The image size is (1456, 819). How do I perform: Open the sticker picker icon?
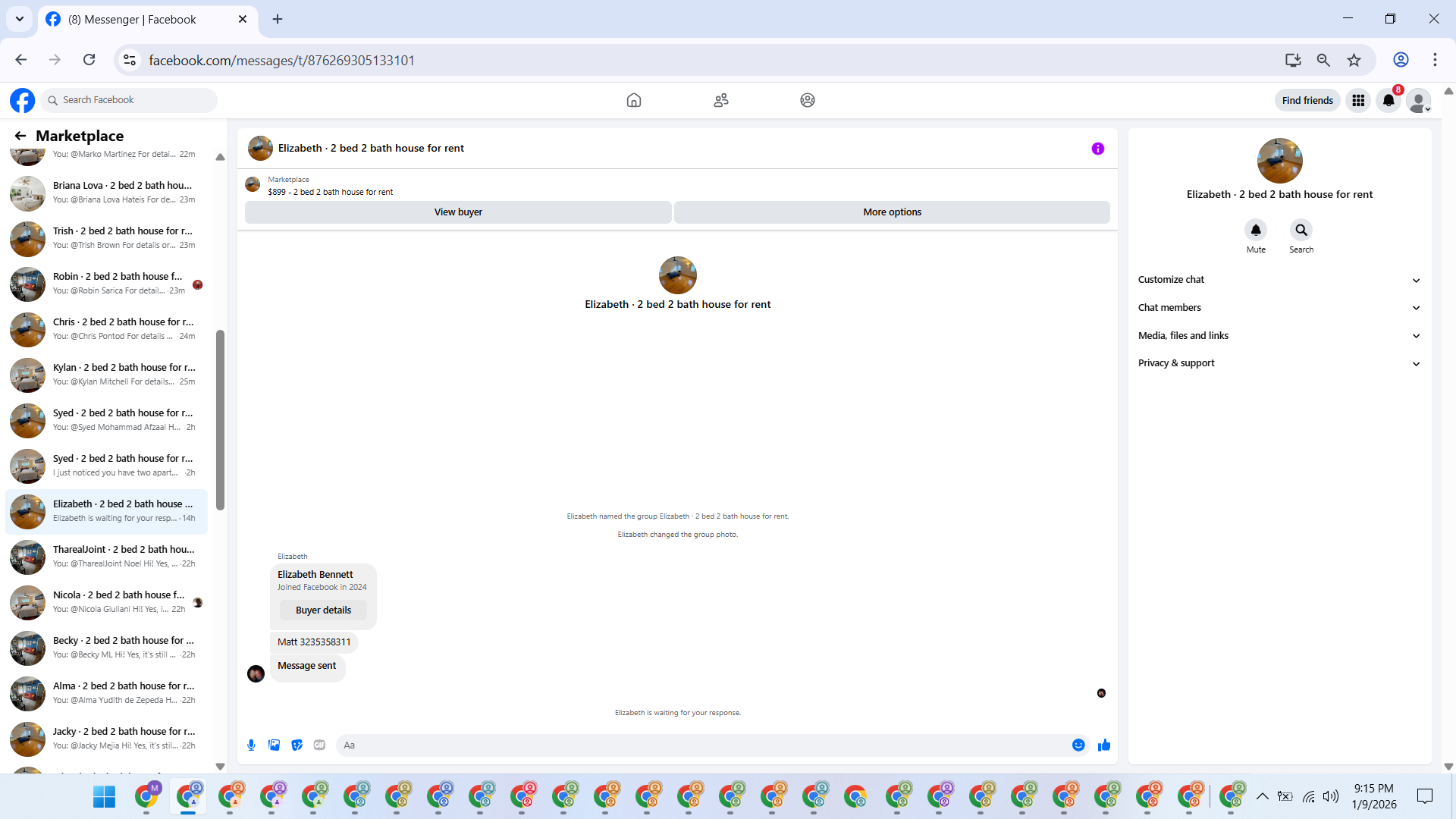(x=297, y=745)
